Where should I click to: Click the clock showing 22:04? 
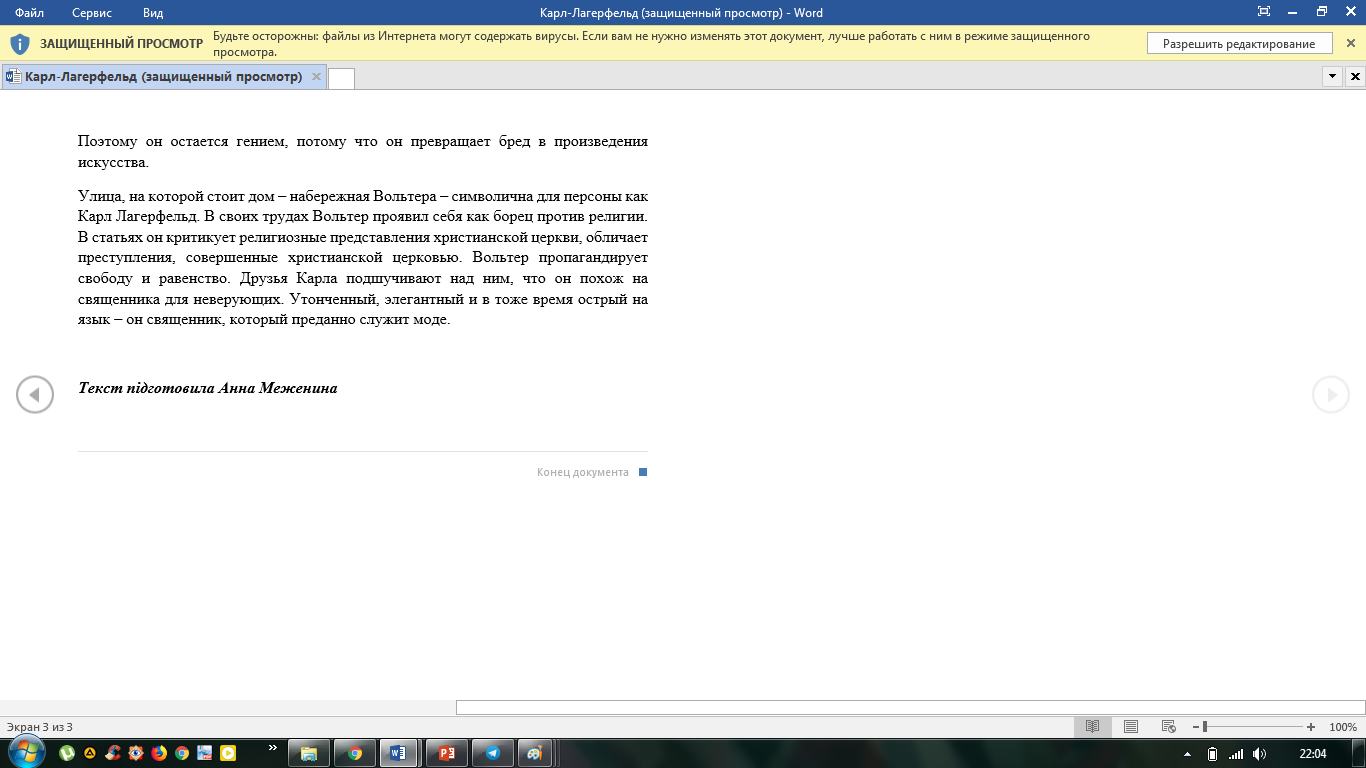(1313, 753)
